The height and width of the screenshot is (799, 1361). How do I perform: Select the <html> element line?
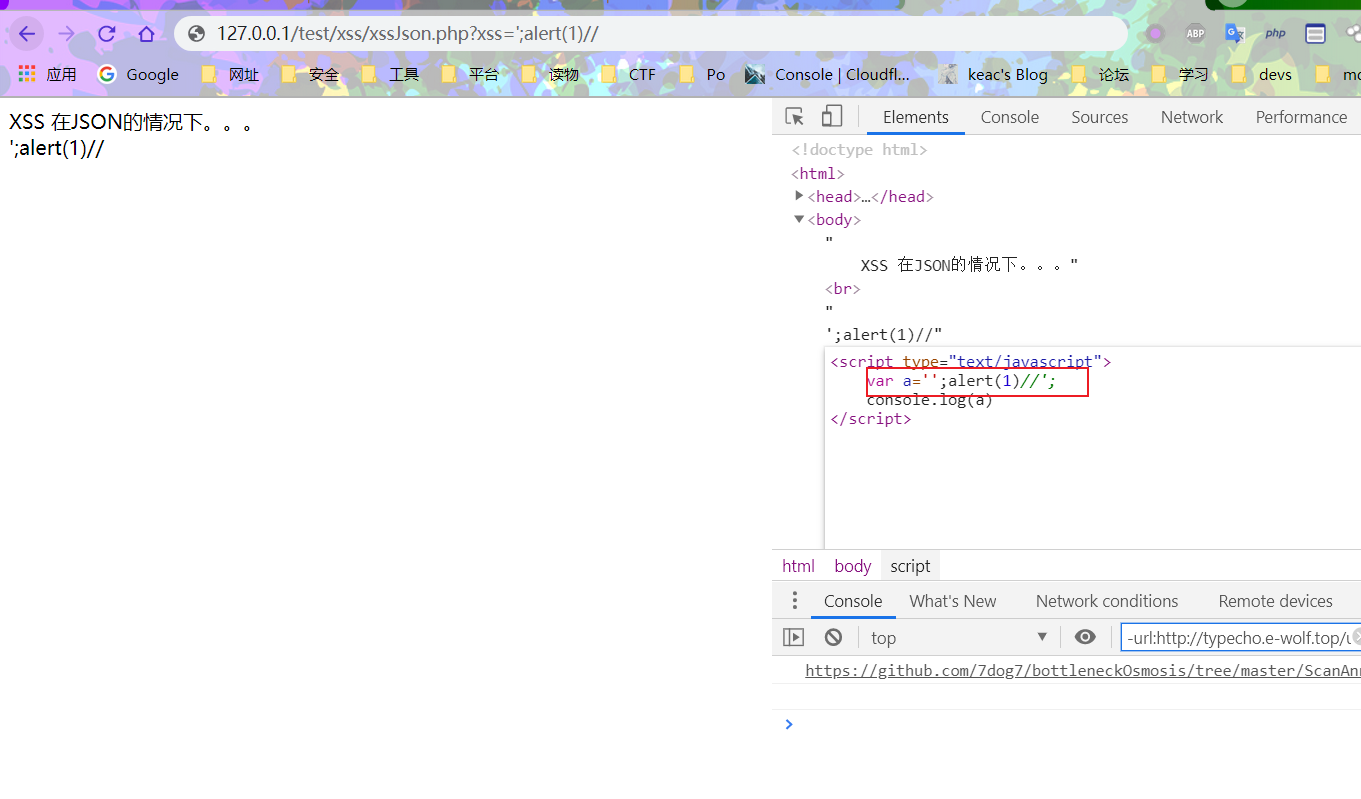click(x=818, y=174)
